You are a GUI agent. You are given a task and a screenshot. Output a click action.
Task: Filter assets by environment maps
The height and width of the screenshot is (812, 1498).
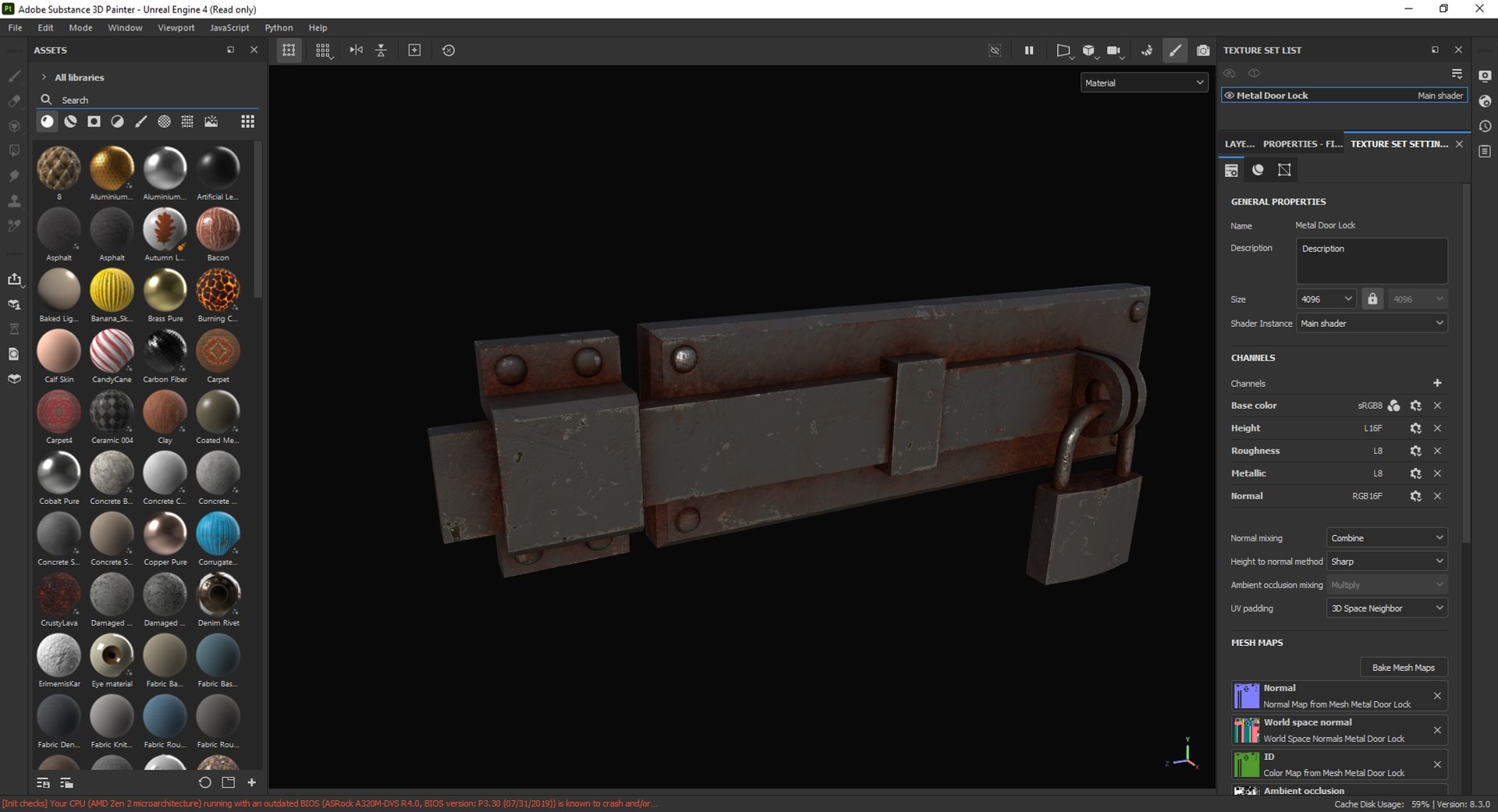[x=211, y=122]
